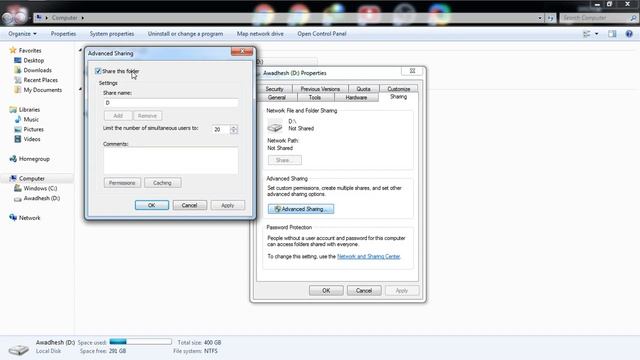
Task: Toggle the preview pane icon
Action: [x=612, y=34]
